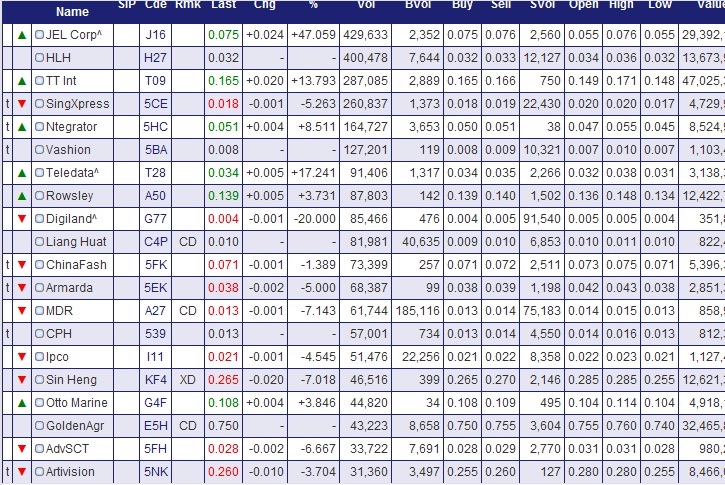Viewport: 725px width, 485px height.
Task: Select the radio button beside HLH
Action: 40,58
